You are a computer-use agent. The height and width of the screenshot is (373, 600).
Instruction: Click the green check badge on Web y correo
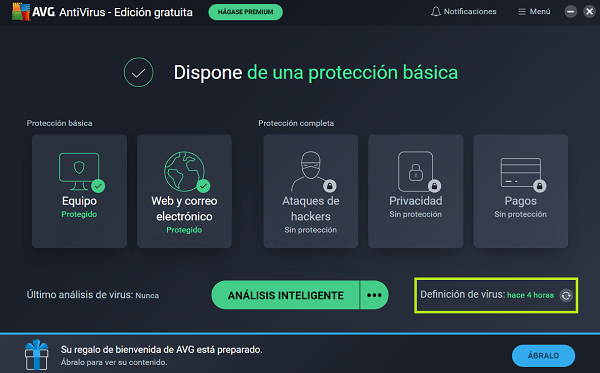tap(203, 186)
